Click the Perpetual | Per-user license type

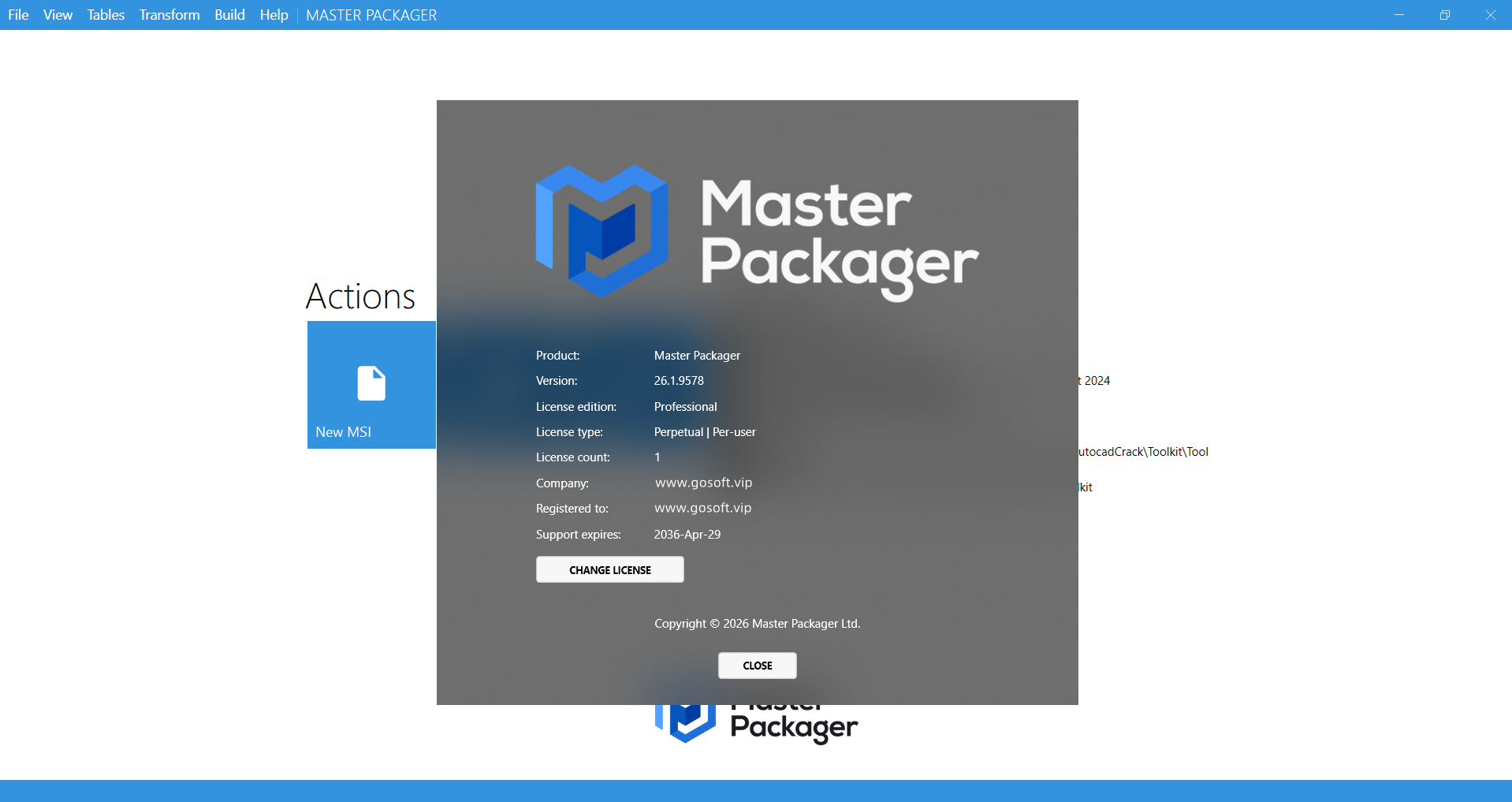(705, 432)
